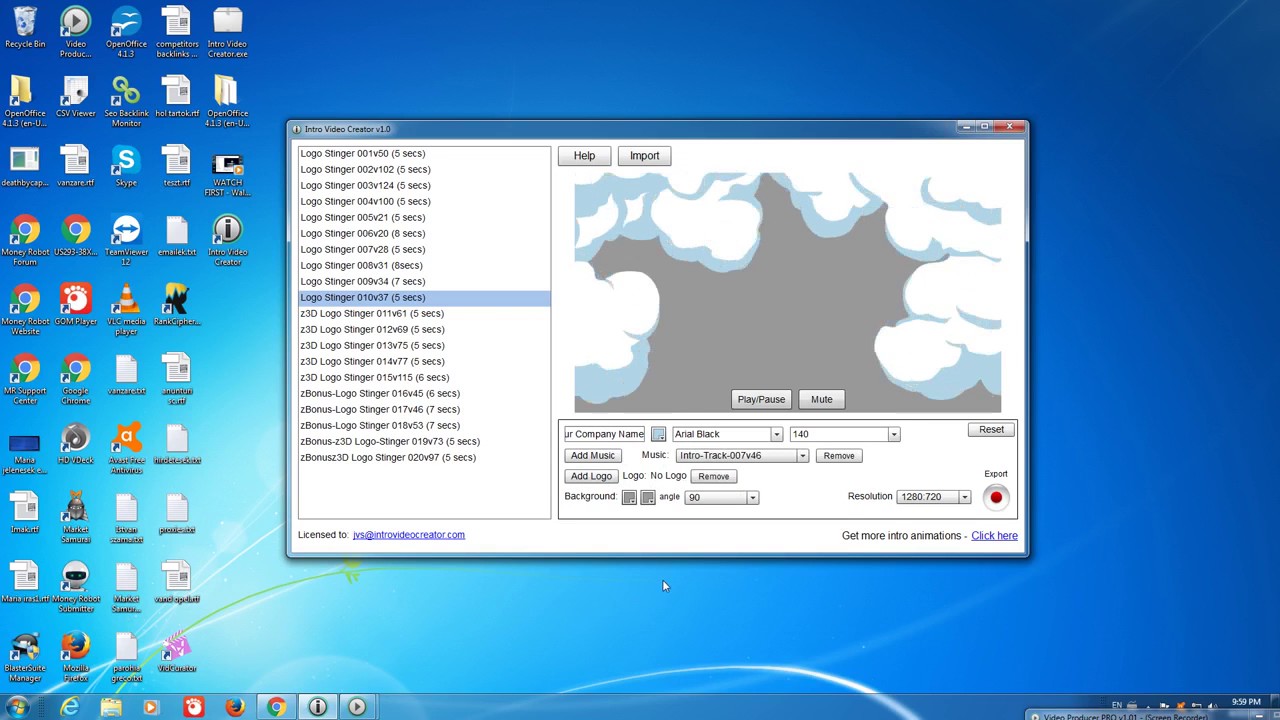This screenshot has height=720, width=1280.
Task: Open the first Background color swatch
Action: pos(629,497)
